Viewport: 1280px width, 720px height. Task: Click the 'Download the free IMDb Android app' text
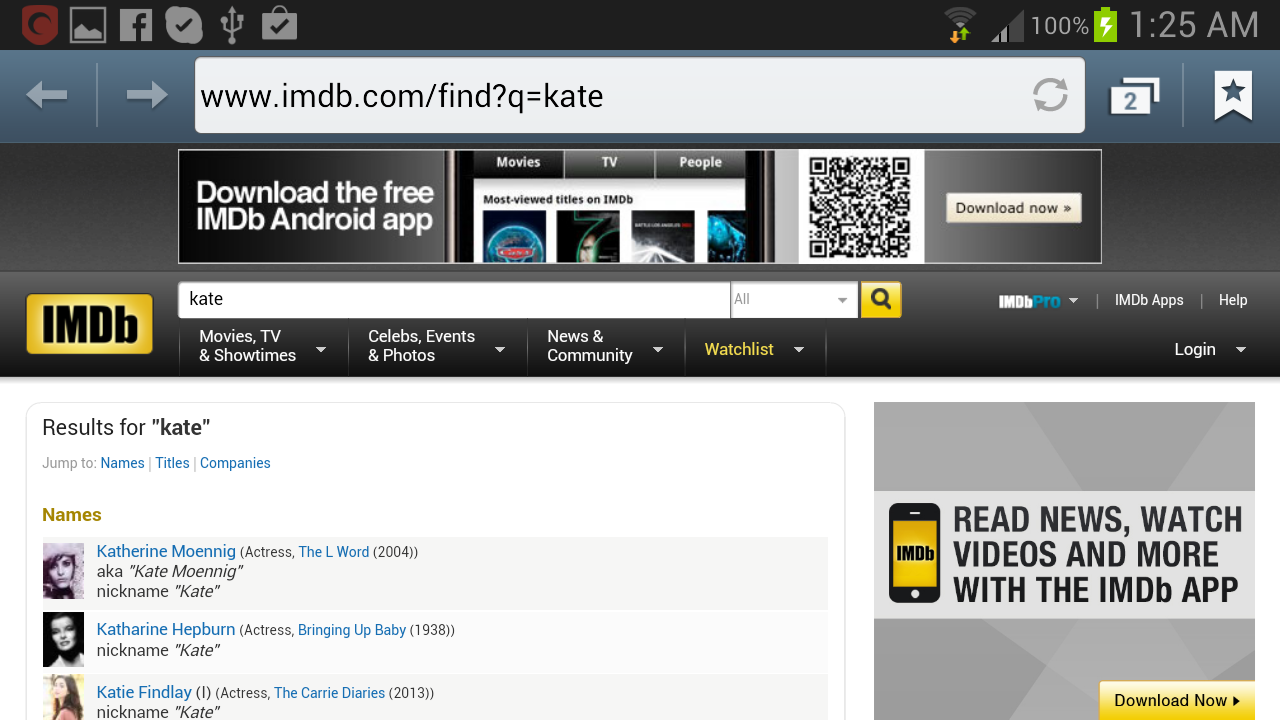315,206
